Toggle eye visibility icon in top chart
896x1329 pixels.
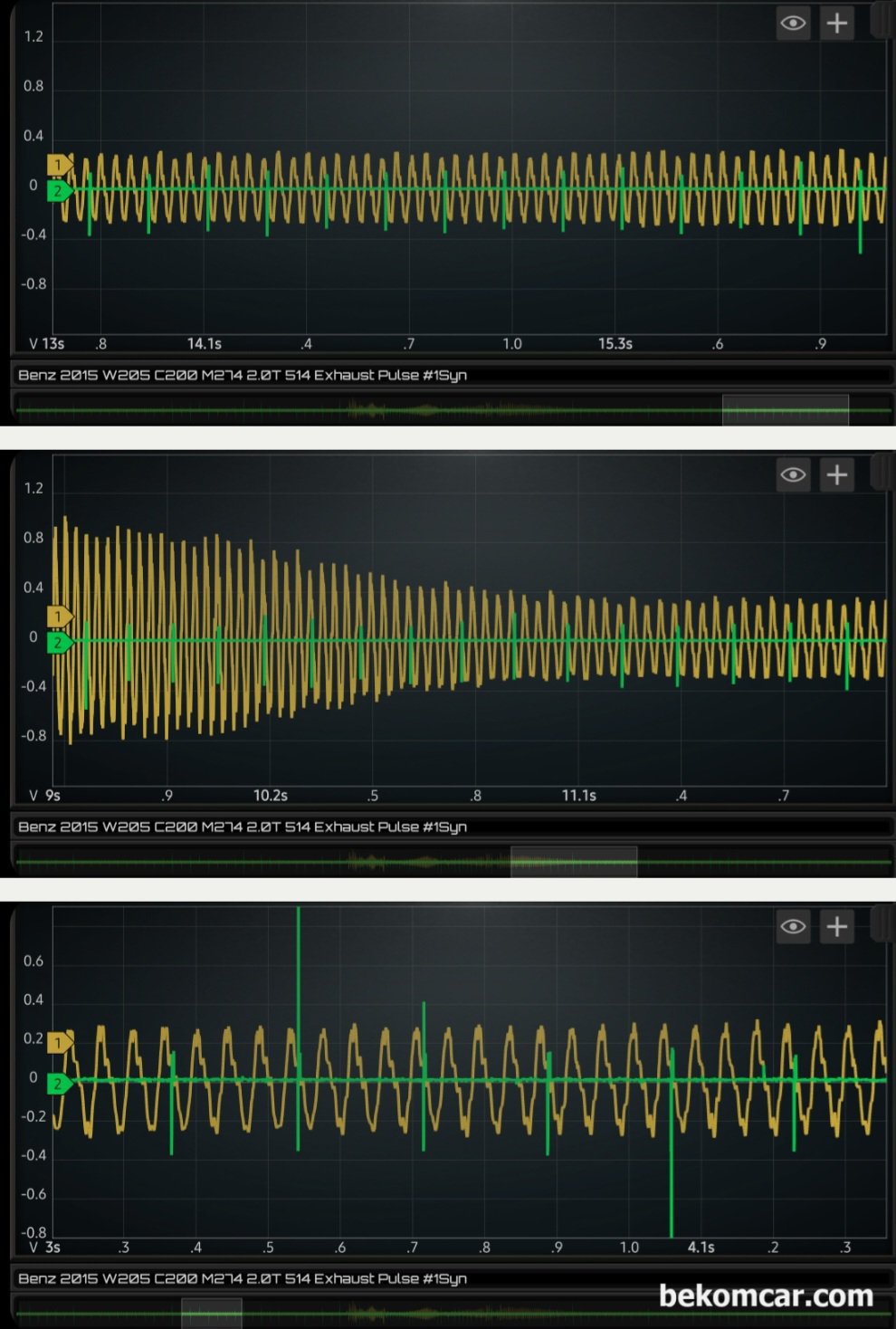point(794,24)
